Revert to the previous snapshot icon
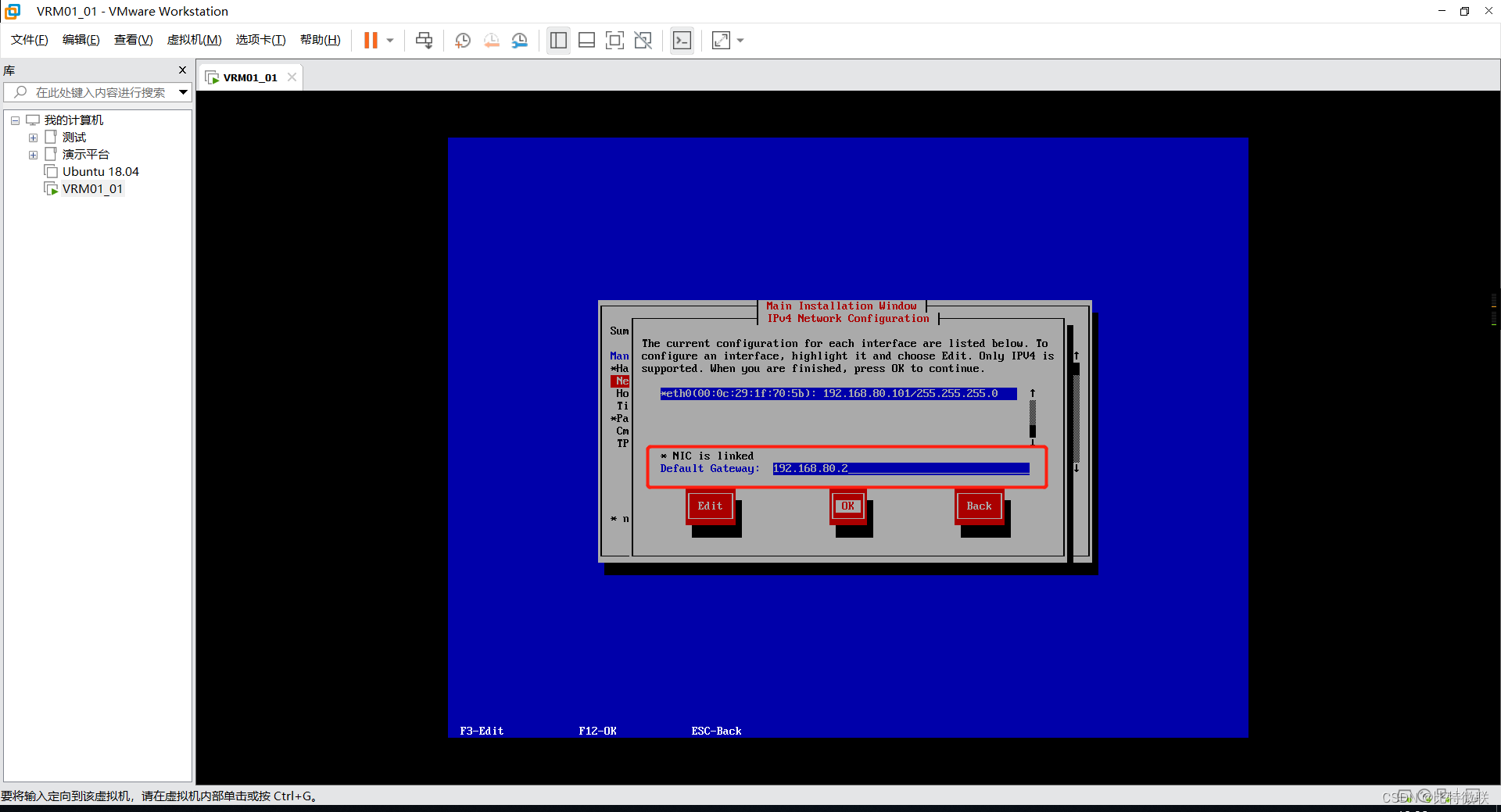Image resolution: width=1501 pixels, height=812 pixels. pyautogui.click(x=491, y=41)
